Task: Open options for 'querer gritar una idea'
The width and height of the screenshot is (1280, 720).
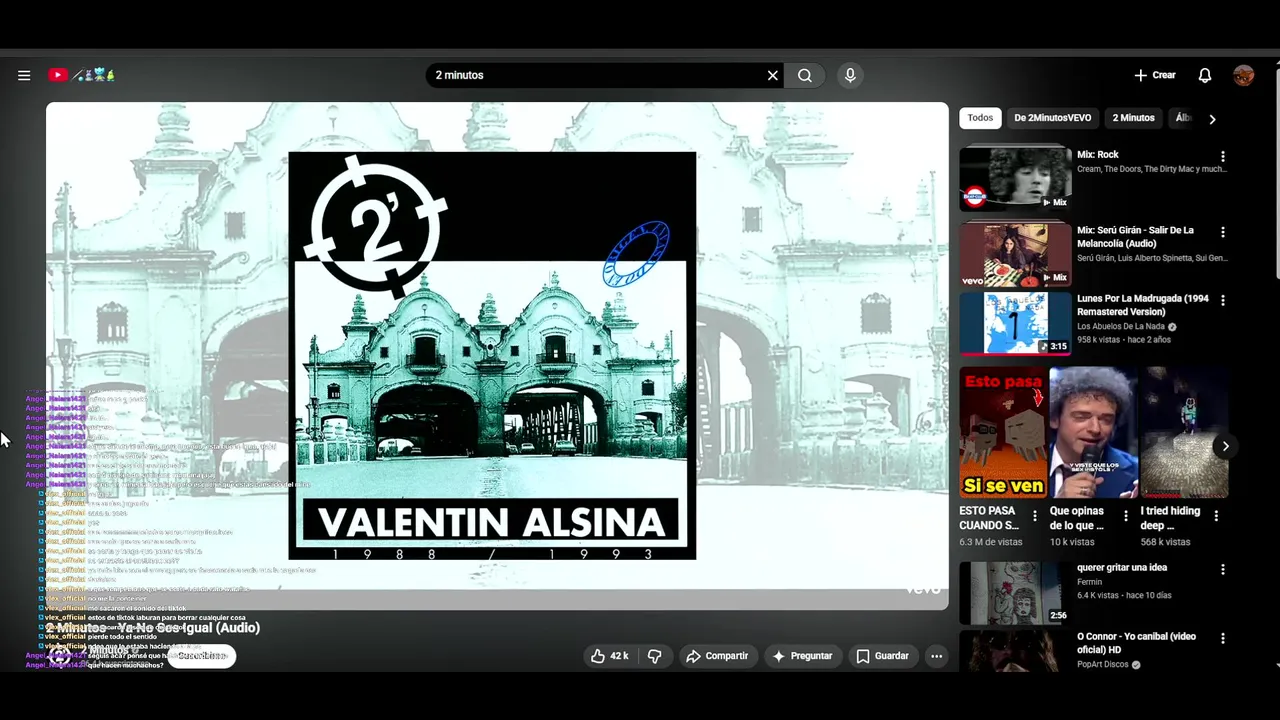Action: 1222,570
